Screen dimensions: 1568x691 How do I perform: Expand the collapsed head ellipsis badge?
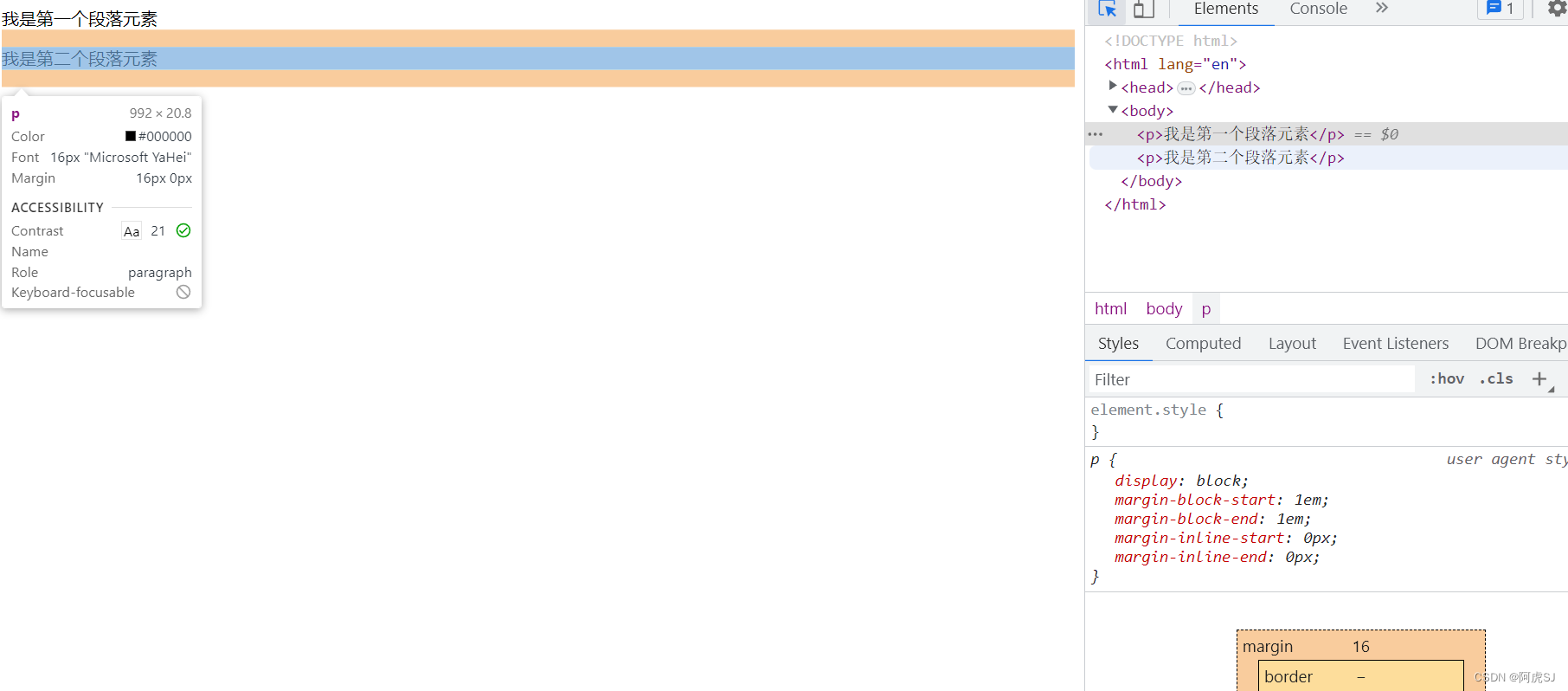pyautogui.click(x=1186, y=88)
